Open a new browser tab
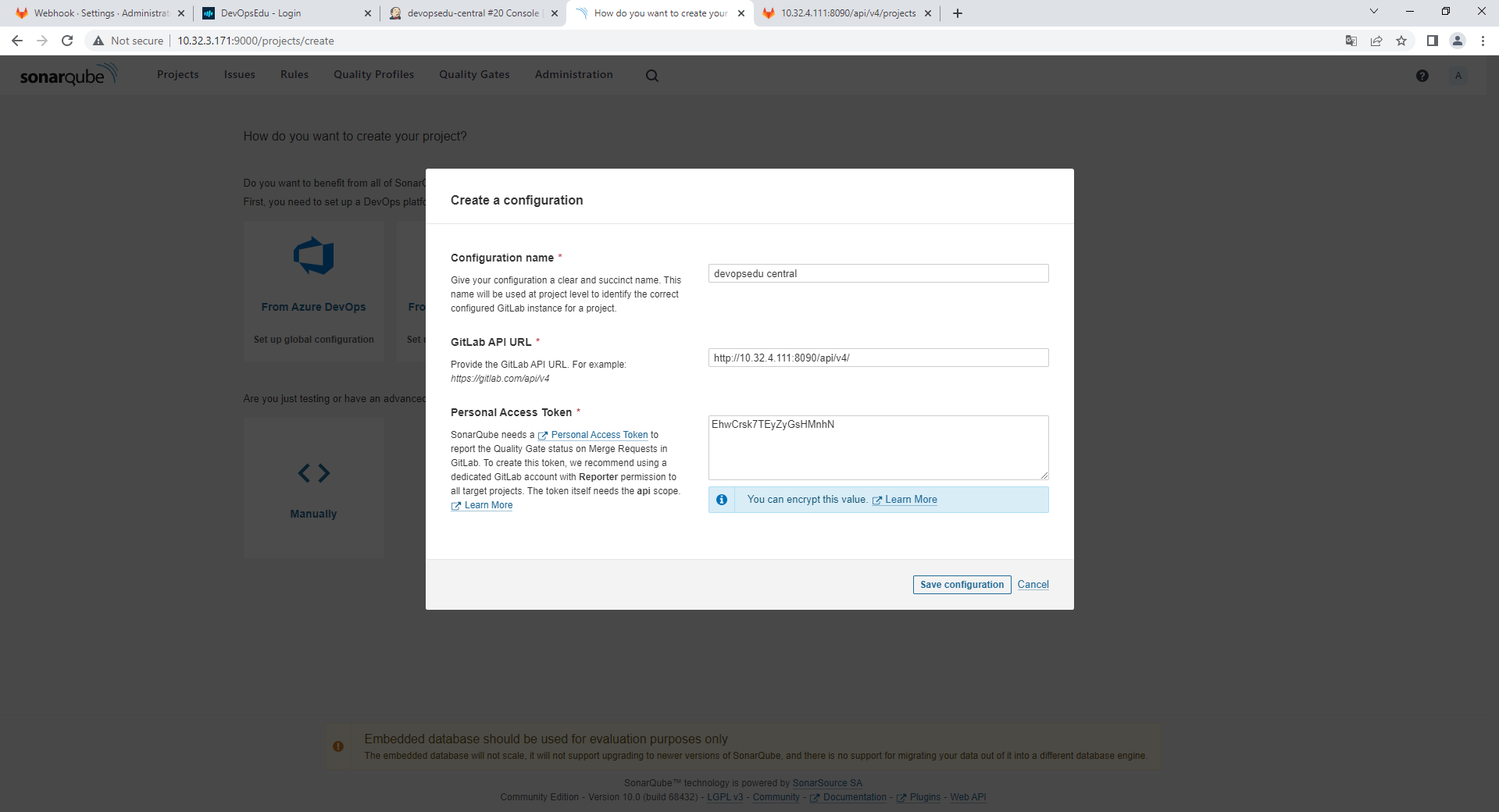Image resolution: width=1499 pixels, height=812 pixels. 958,13
